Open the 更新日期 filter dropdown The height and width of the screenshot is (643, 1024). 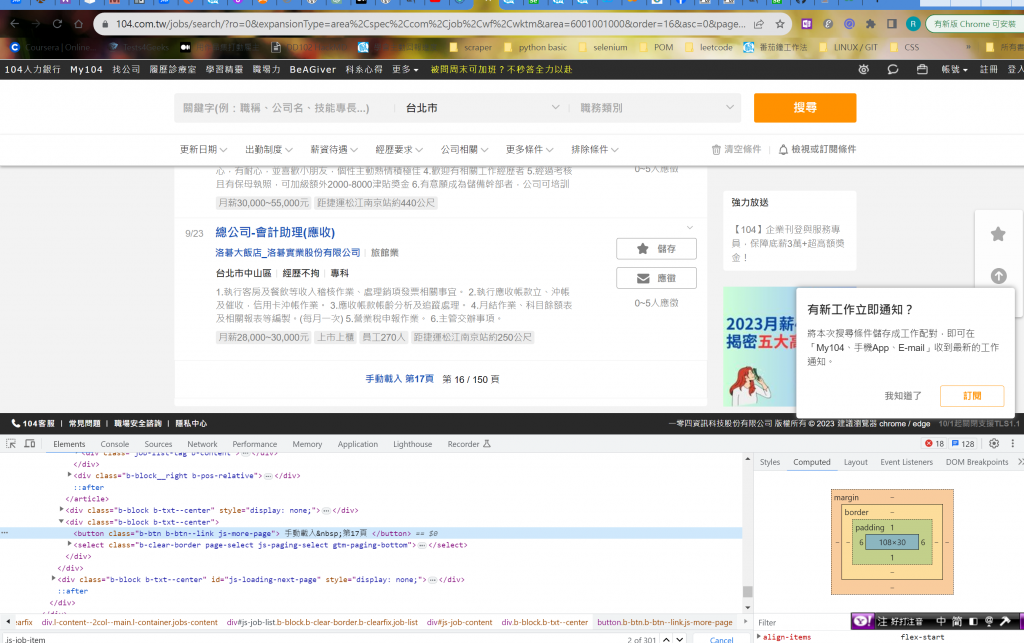[x=204, y=149]
